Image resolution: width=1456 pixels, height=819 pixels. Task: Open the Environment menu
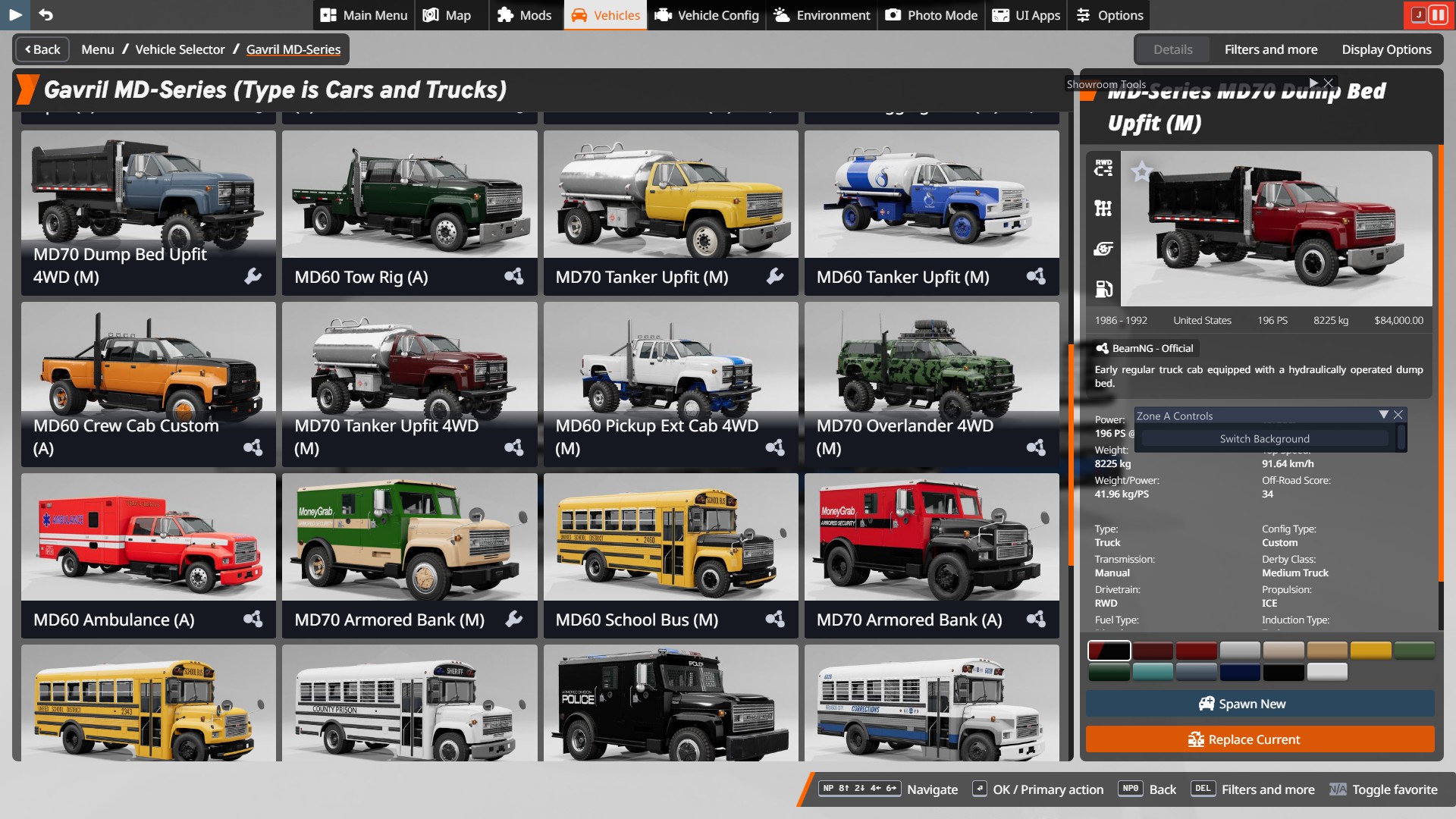point(822,15)
